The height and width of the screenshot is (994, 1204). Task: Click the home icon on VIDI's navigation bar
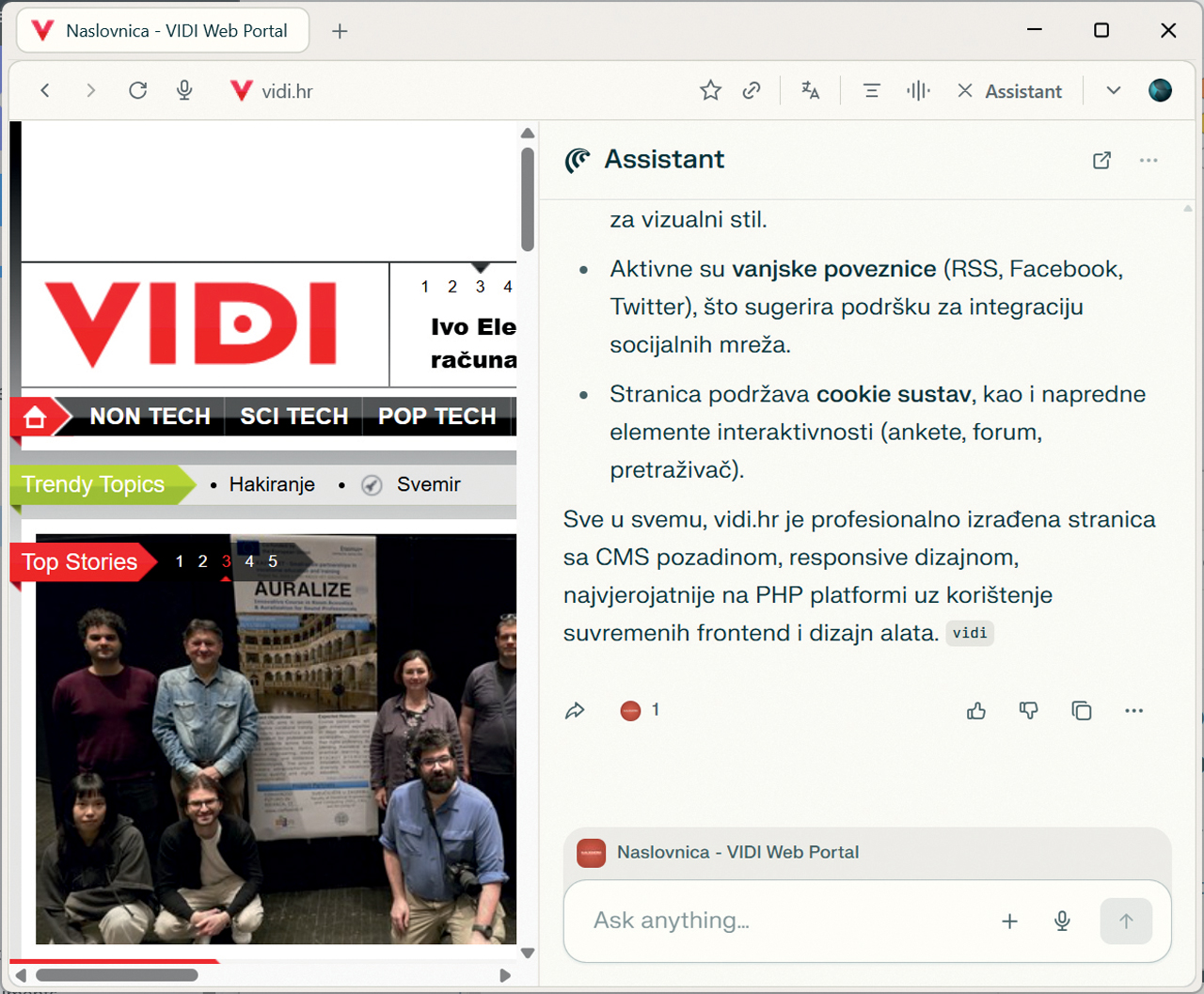click(35, 416)
